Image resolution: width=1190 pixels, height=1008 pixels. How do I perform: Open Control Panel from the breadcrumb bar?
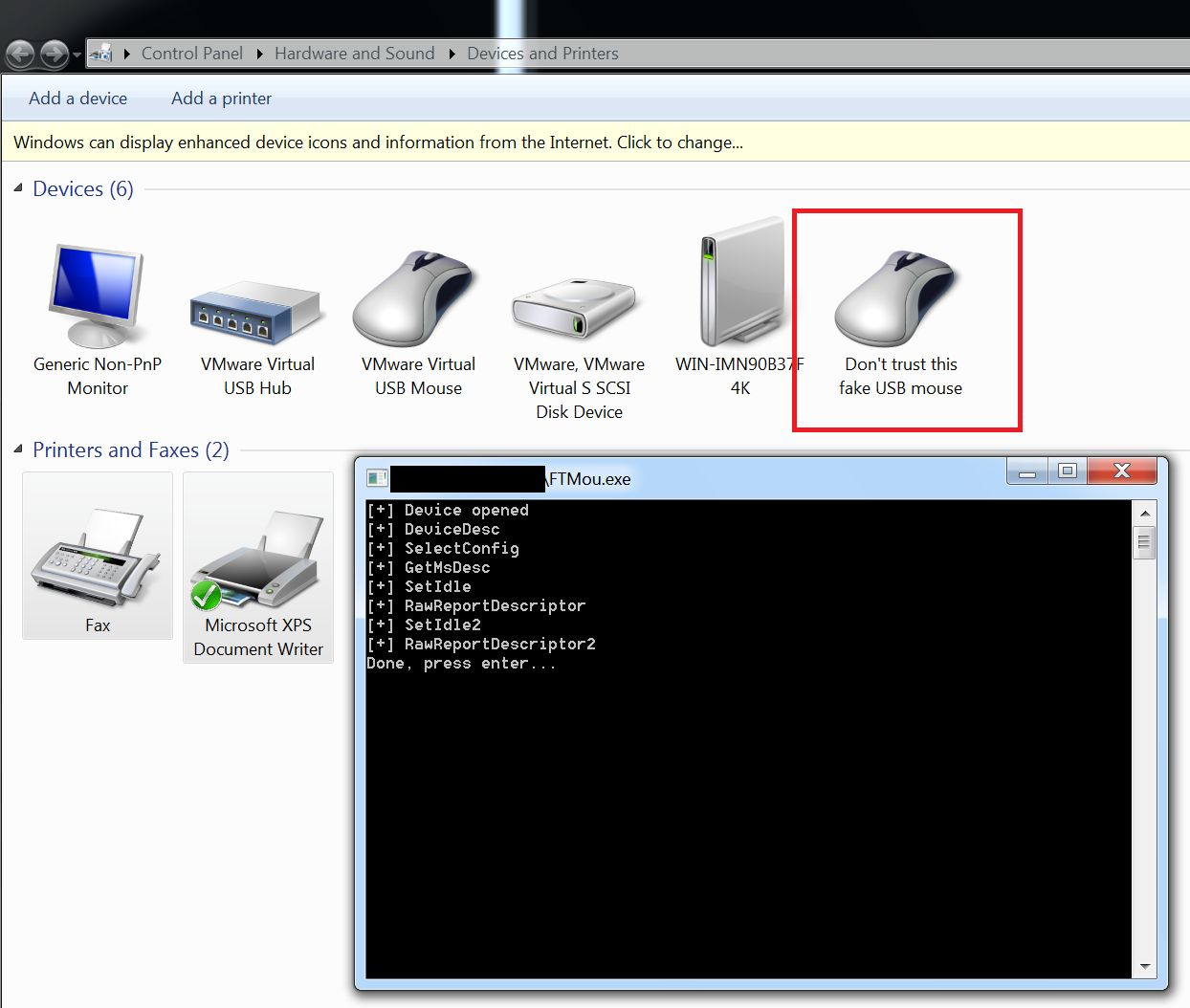tap(191, 54)
